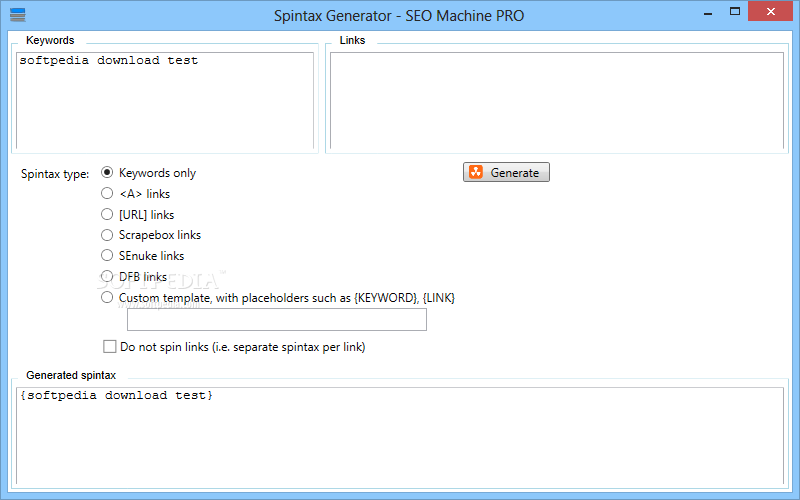Focus the Links text area
This screenshot has height=500, width=800.
[x=557, y=101]
